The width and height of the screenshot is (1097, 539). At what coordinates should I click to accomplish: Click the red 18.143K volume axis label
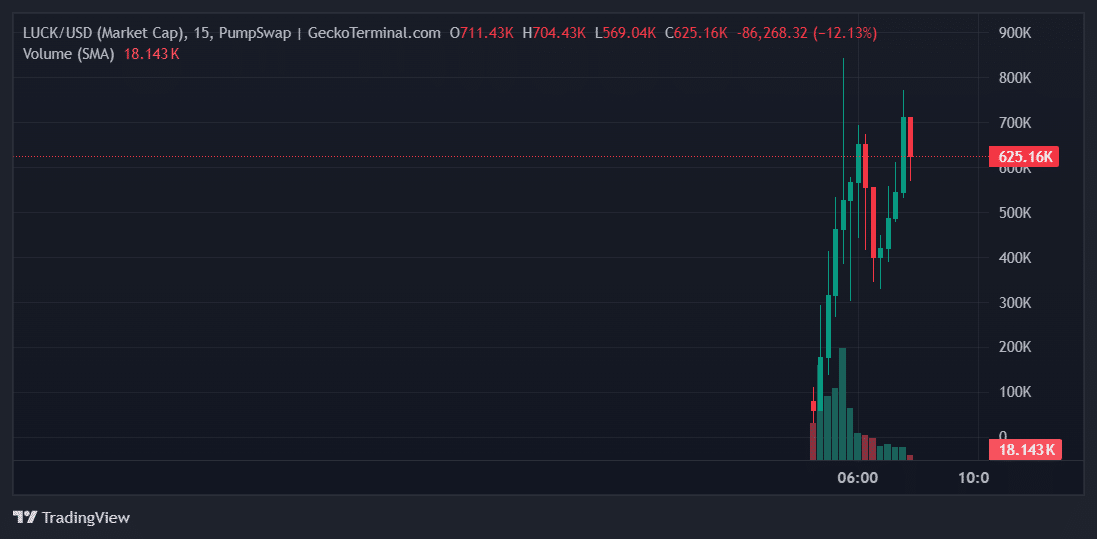point(1025,449)
